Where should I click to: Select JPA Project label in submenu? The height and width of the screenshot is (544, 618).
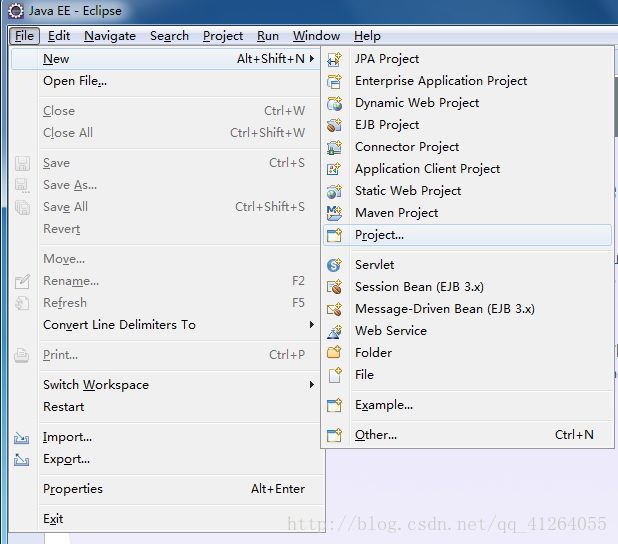coord(387,59)
